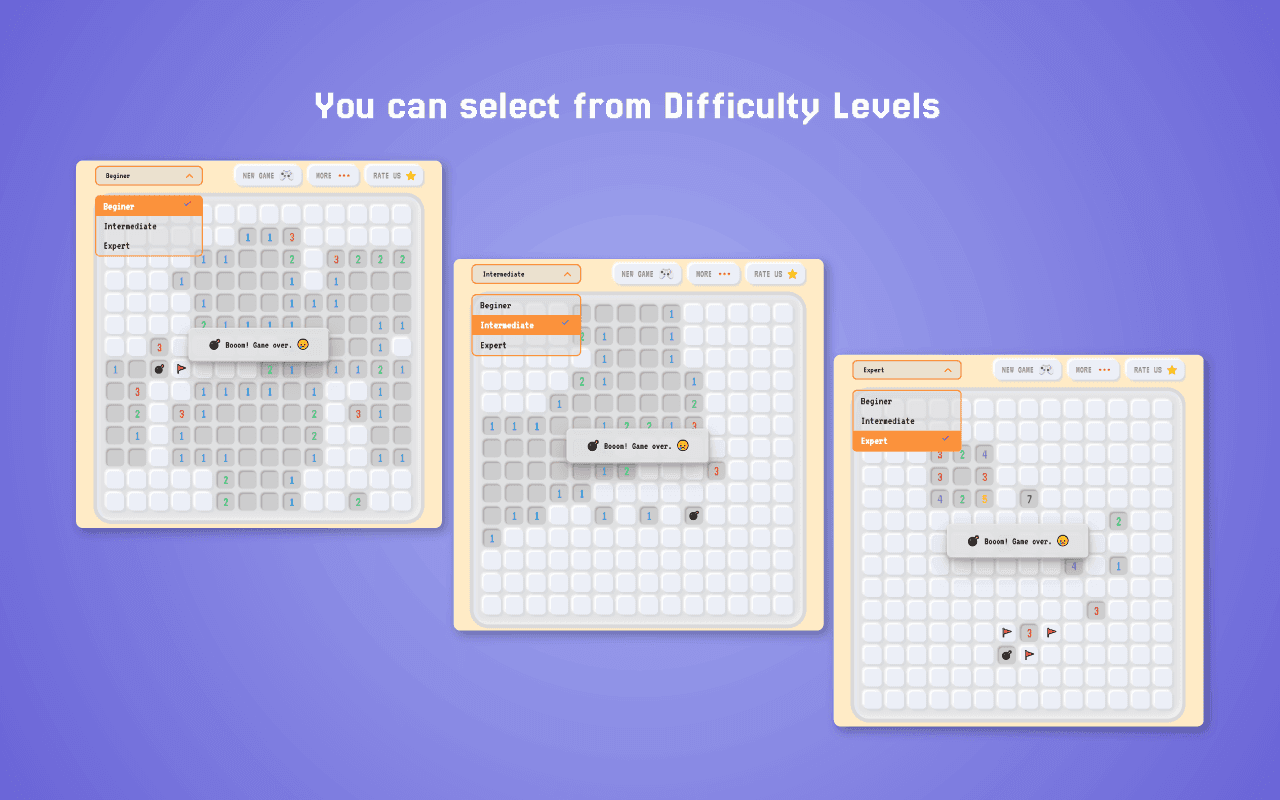Screen dimensions: 1280x800
Task: Click flag left of the 3 in Expert board
Action: (x=1007, y=632)
